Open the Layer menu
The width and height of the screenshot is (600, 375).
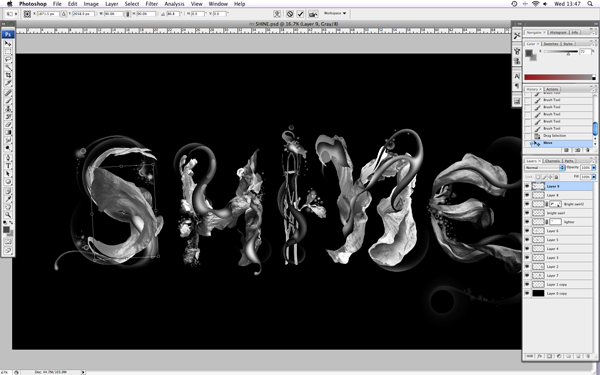(x=112, y=4)
